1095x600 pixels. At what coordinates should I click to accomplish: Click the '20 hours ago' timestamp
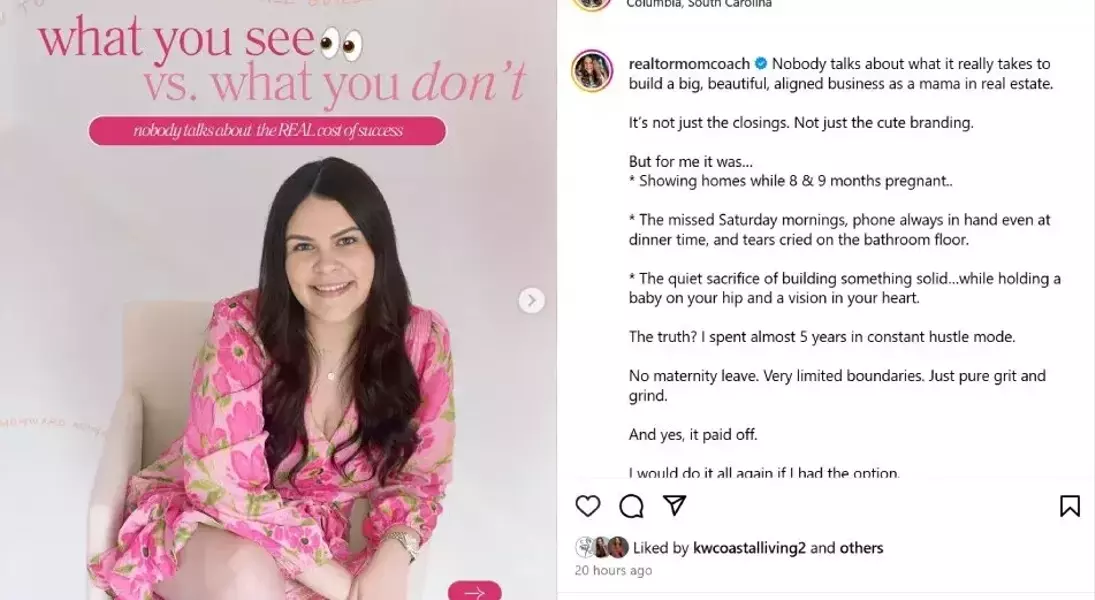coord(613,570)
